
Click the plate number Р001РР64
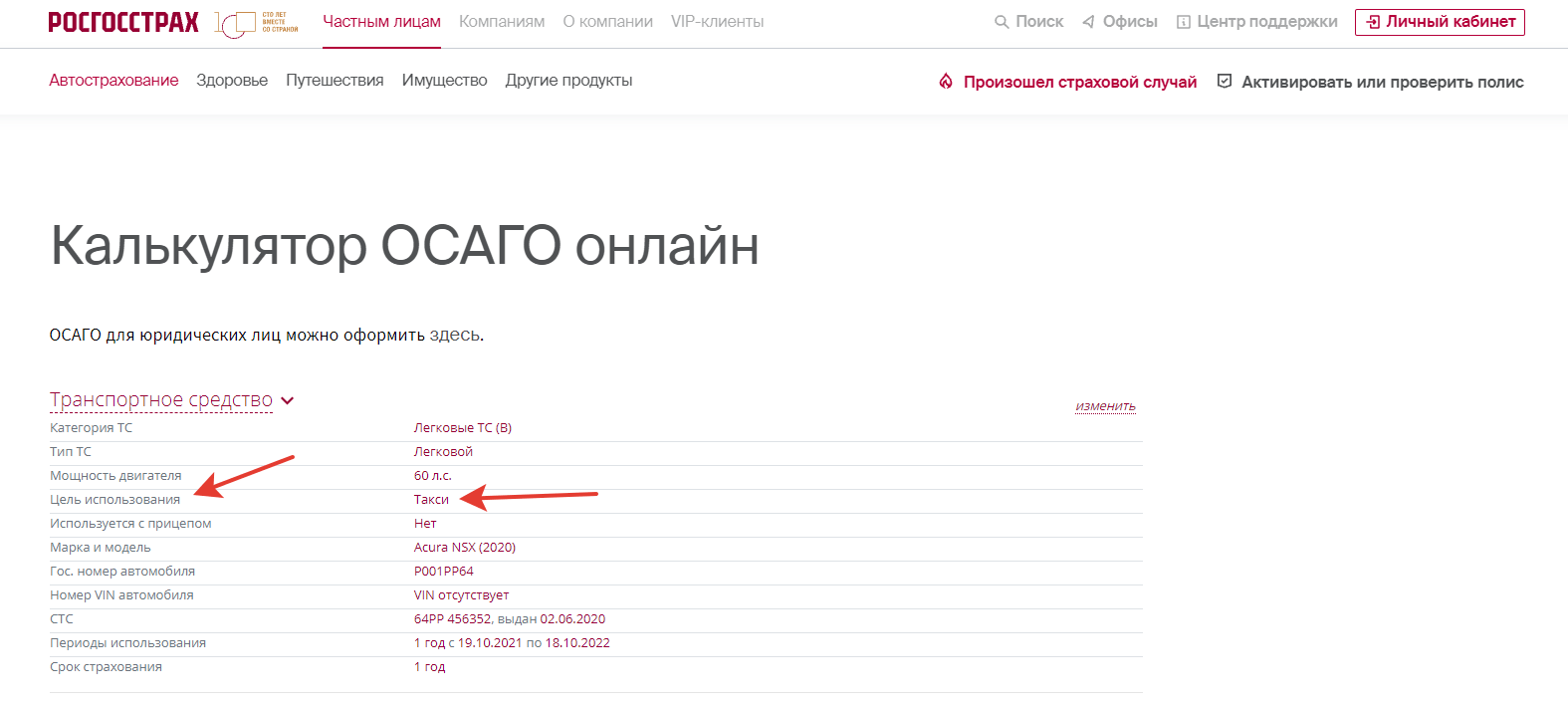click(x=444, y=572)
